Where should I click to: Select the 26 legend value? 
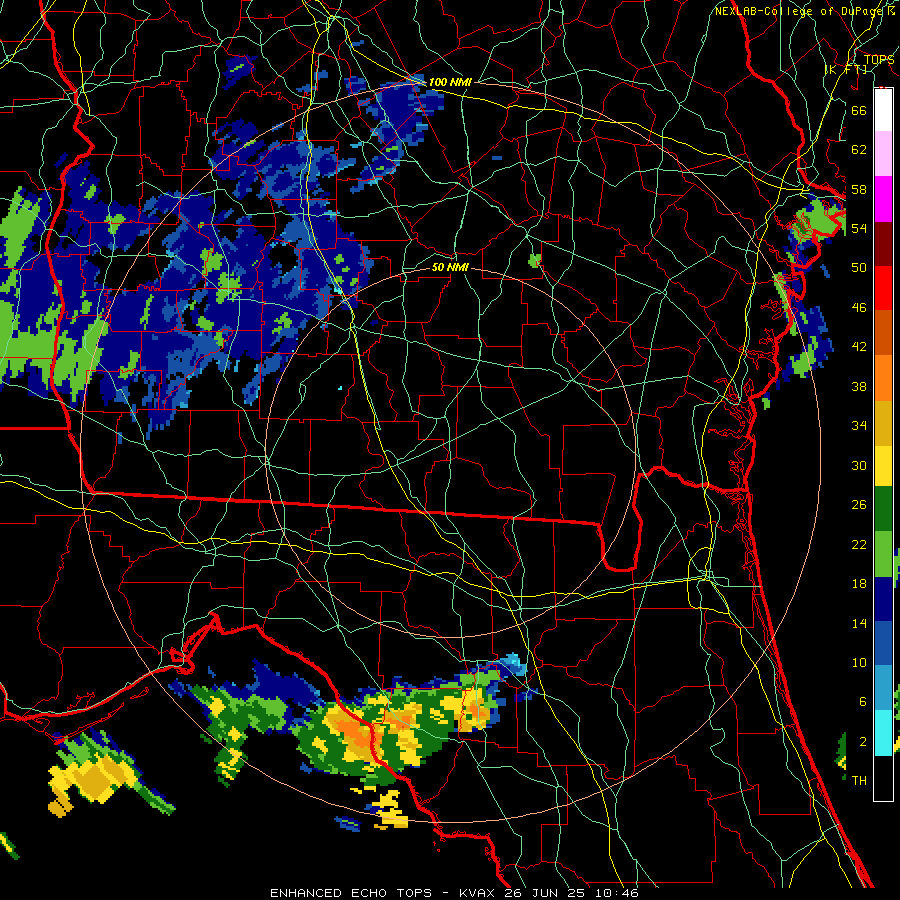(x=859, y=505)
